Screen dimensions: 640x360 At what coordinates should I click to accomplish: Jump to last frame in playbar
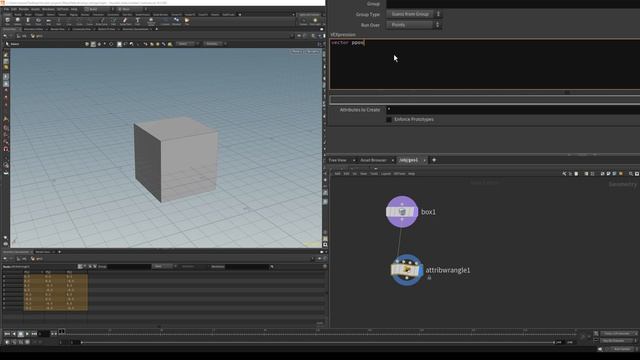pos(34,334)
